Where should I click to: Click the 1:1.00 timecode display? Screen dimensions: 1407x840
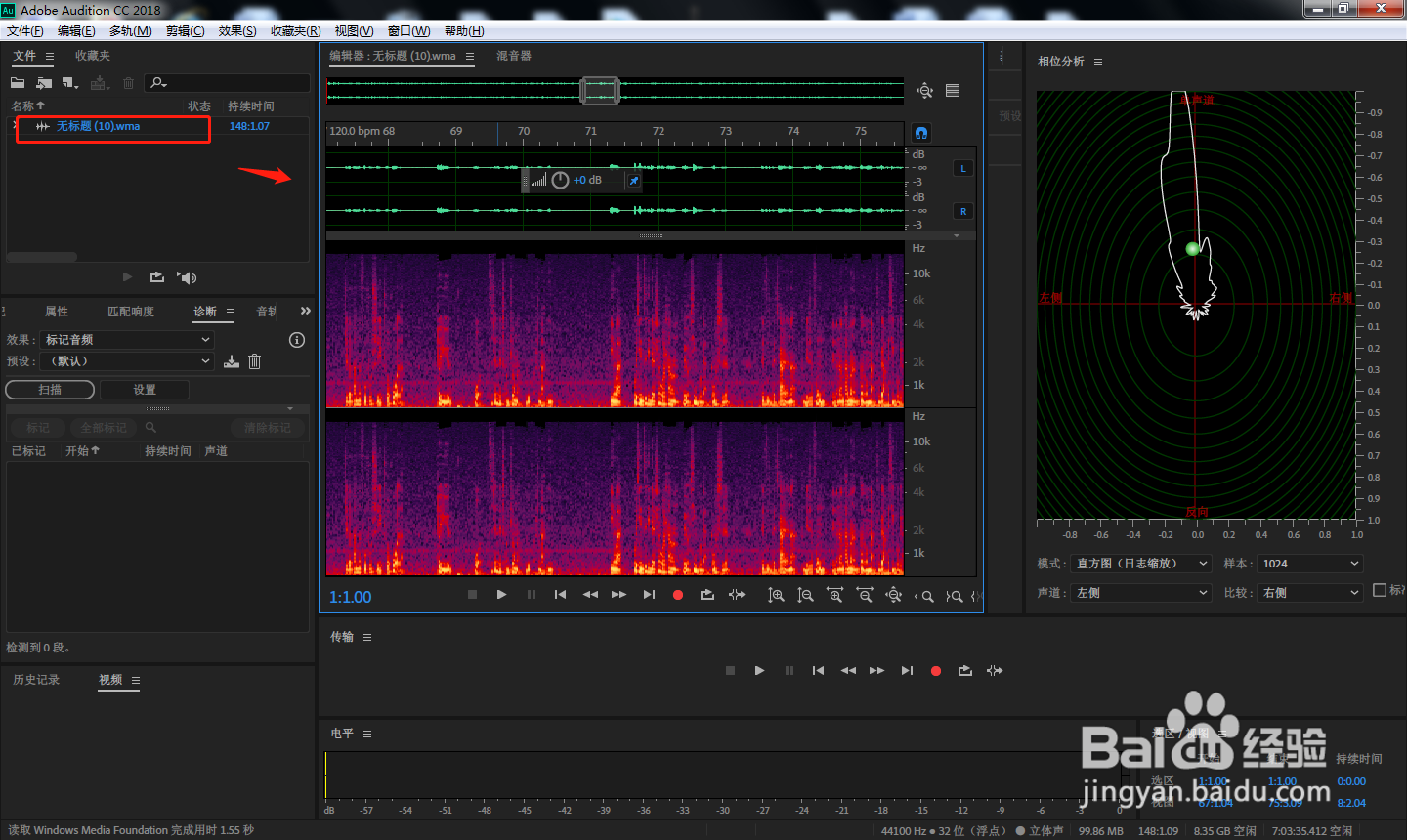pos(350,597)
